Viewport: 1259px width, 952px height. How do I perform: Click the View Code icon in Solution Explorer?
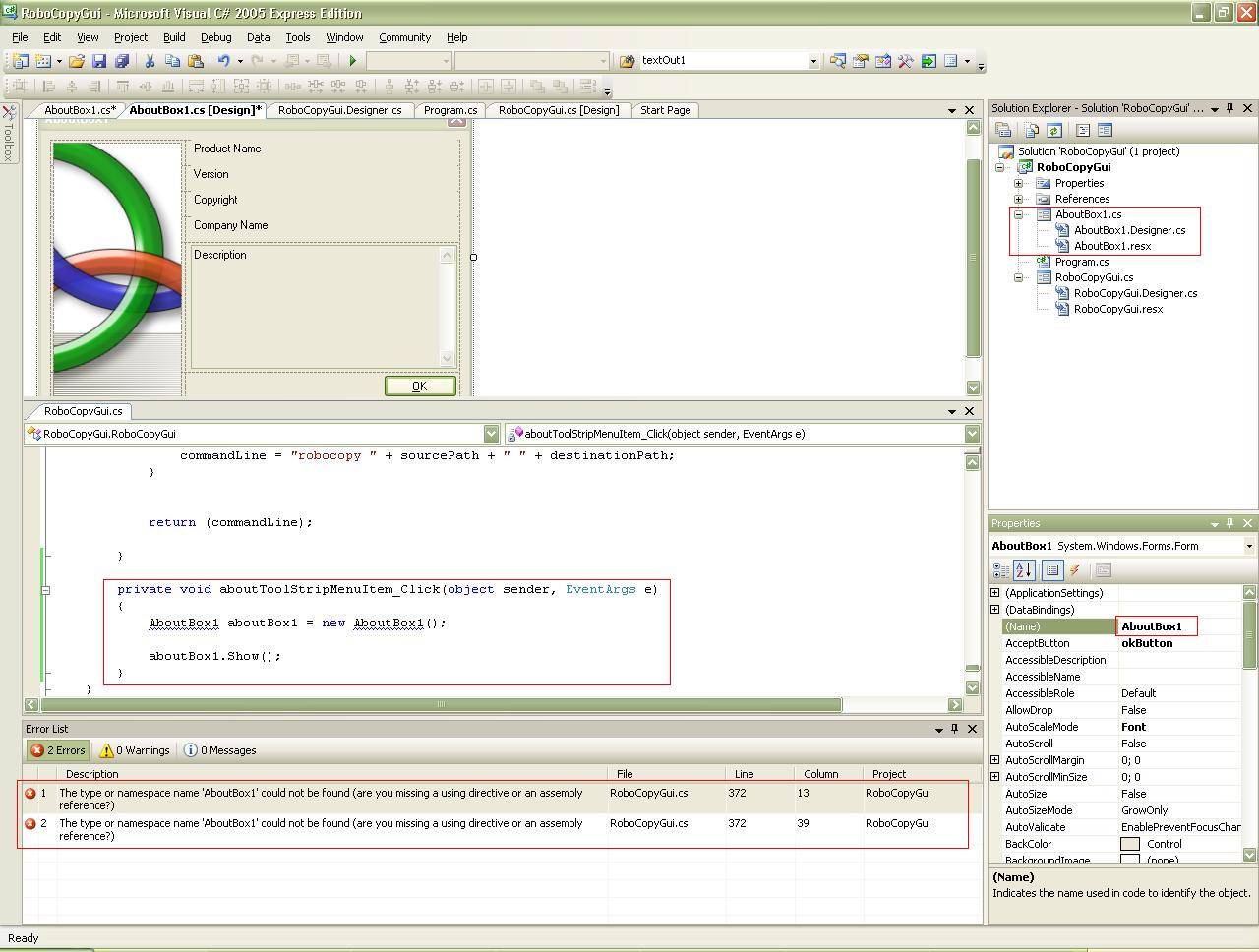tap(1082, 130)
